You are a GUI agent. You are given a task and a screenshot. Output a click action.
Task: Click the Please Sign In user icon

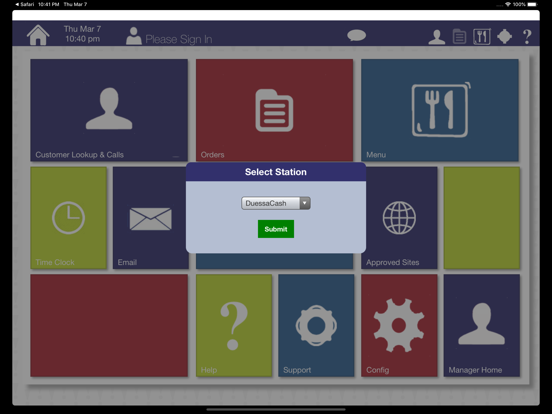click(133, 36)
